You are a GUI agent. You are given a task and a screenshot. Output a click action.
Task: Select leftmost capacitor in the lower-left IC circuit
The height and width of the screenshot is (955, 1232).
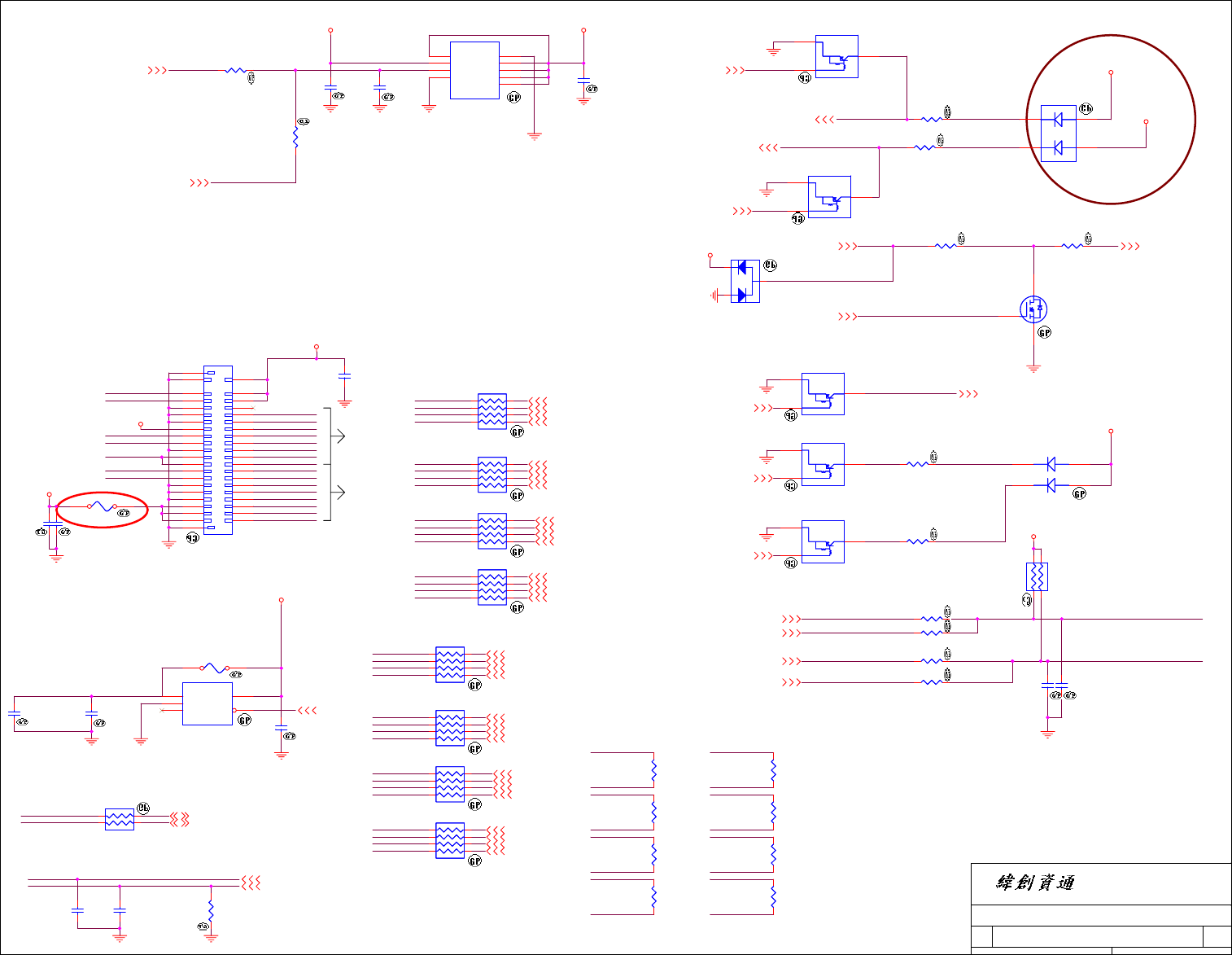[x=14, y=714]
